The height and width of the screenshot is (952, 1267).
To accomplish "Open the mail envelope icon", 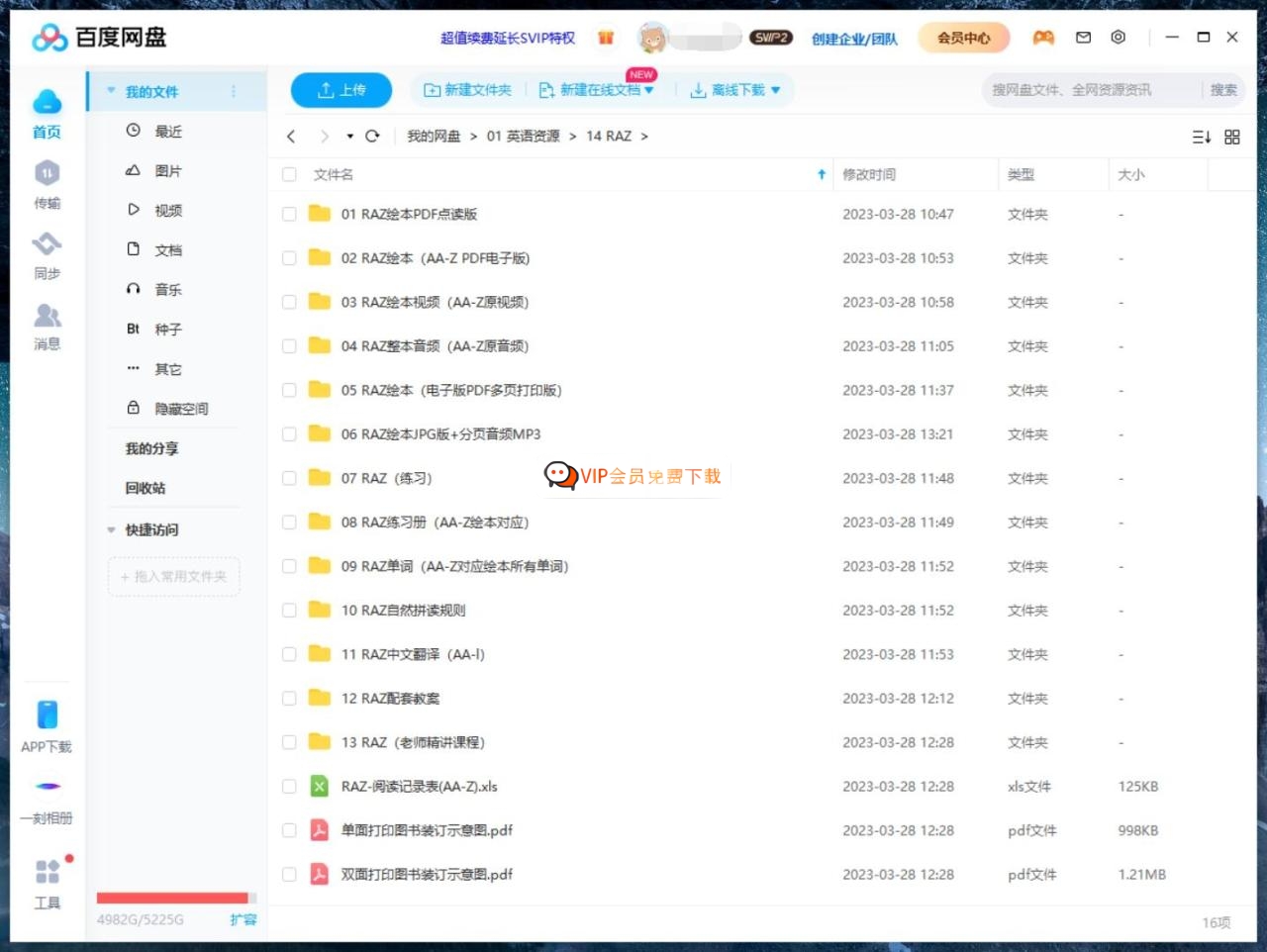I will click(1083, 38).
